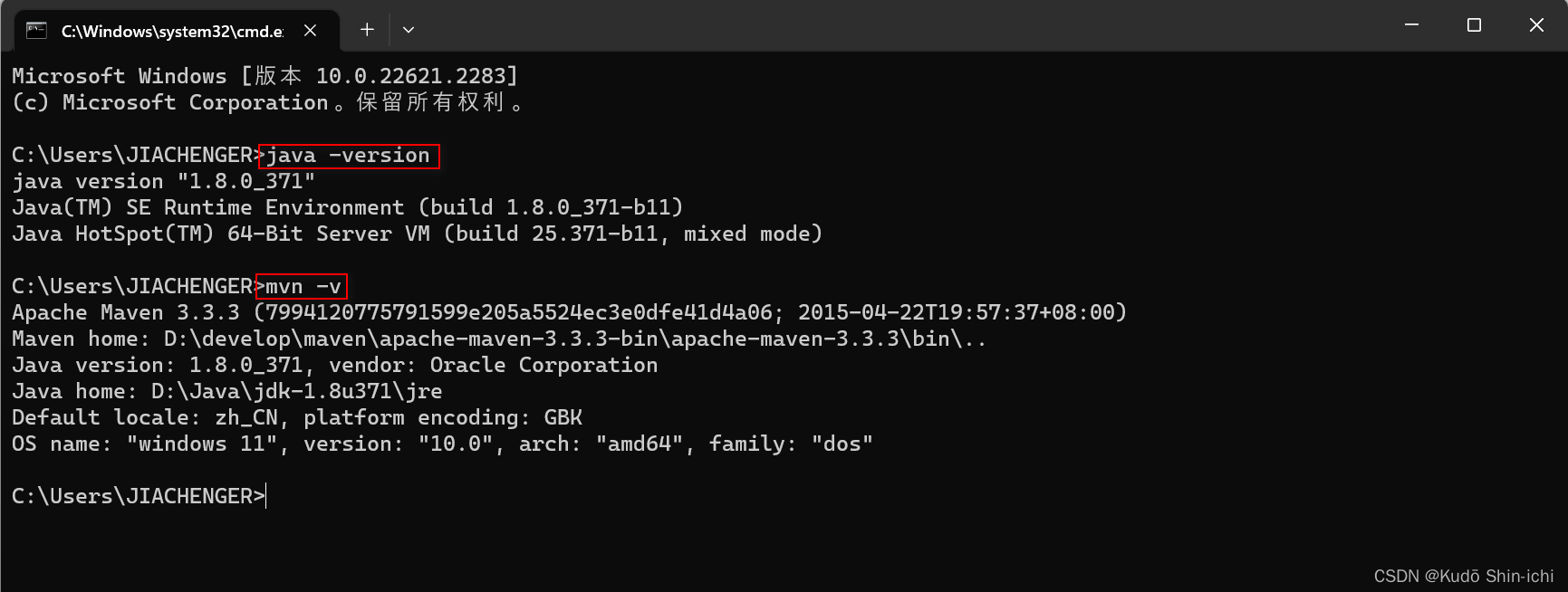Open a new terminal tab
This screenshot has width=1568, height=592.
[367, 30]
